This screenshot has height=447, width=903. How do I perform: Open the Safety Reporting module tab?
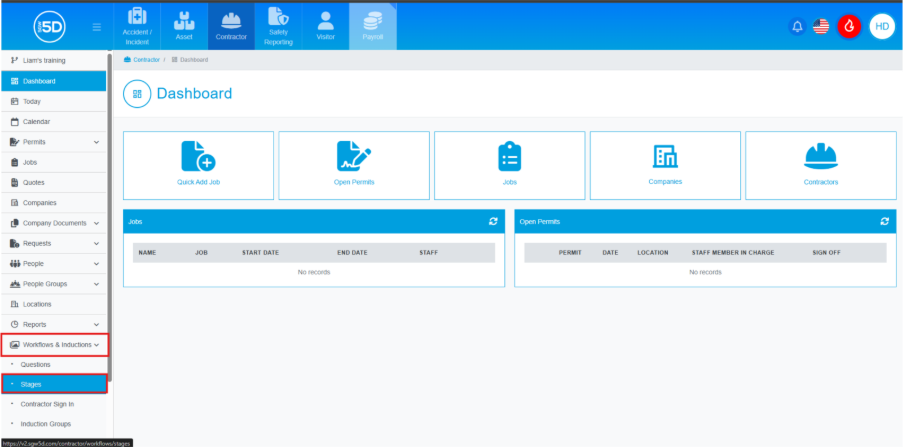coord(278,26)
